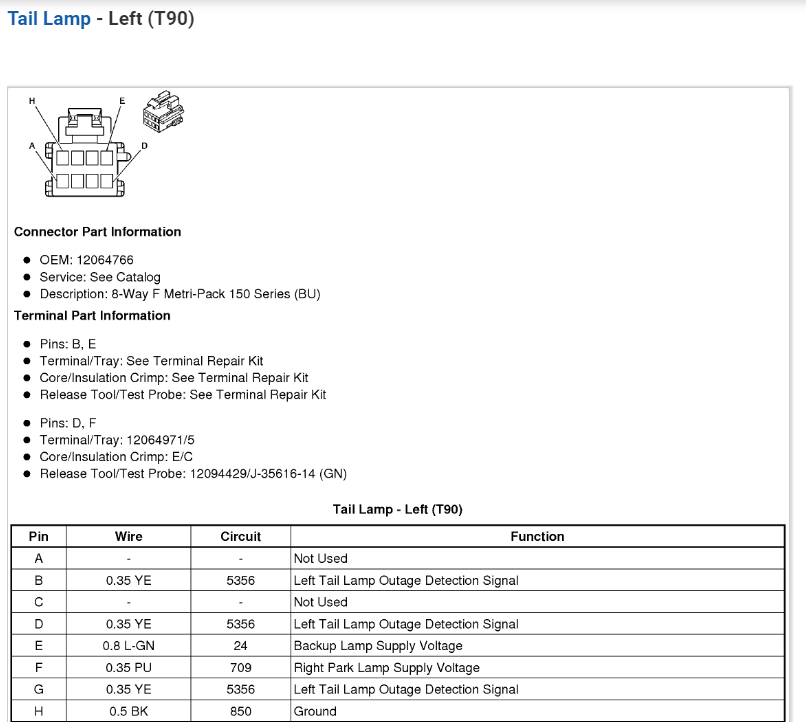Viewport: 806px width, 722px height.
Task: Click Core/Insulation Crimp: See Terminal Repair Kit
Action: click(174, 378)
